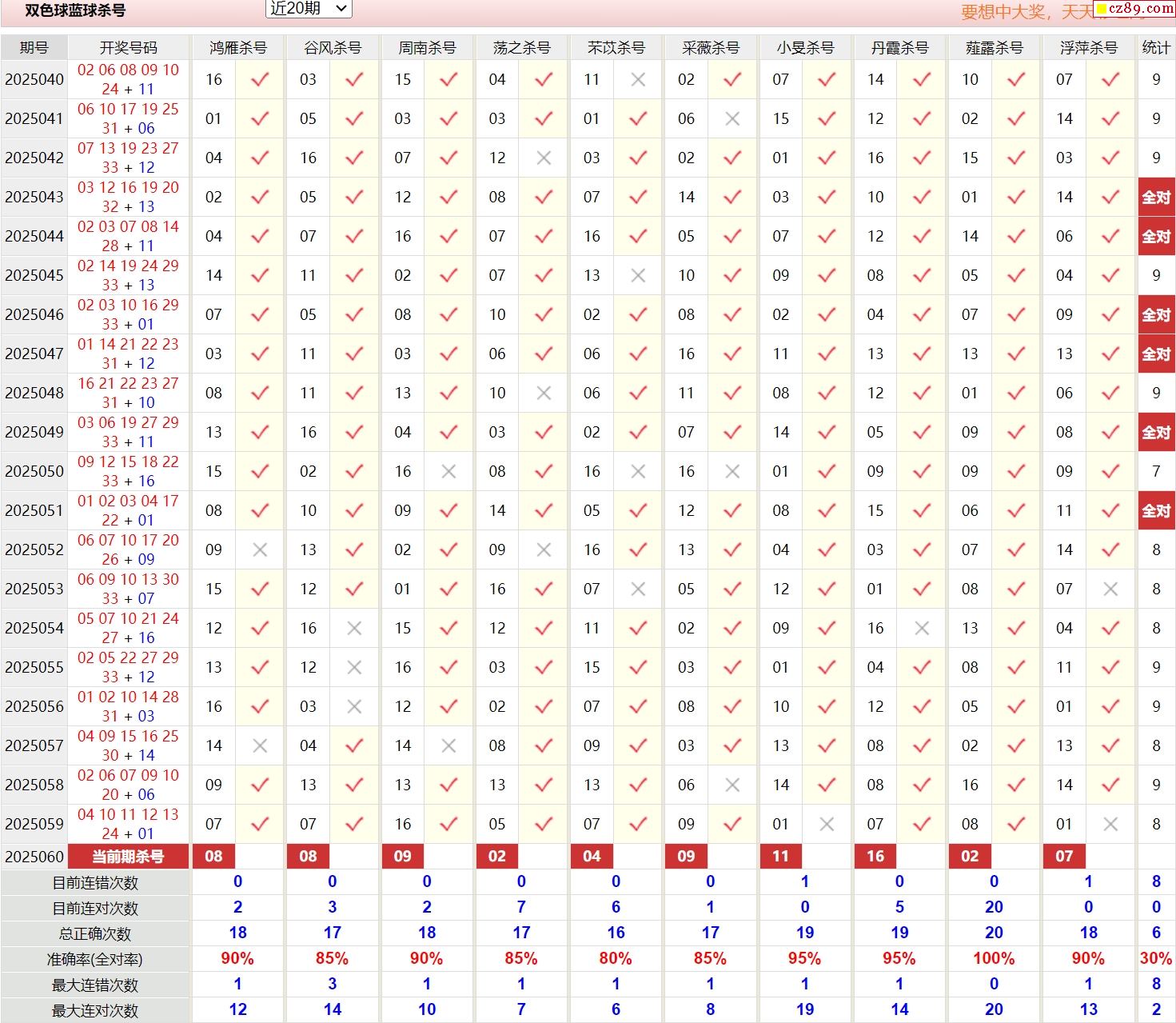Image resolution: width=1176 pixels, height=1023 pixels.
Task: Click the X mark for 芣苡杀号 in row 2025053
Action: click(638, 589)
